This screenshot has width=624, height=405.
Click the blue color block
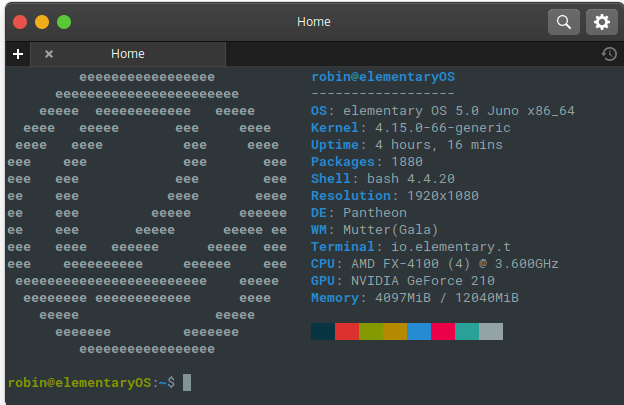click(x=419, y=331)
